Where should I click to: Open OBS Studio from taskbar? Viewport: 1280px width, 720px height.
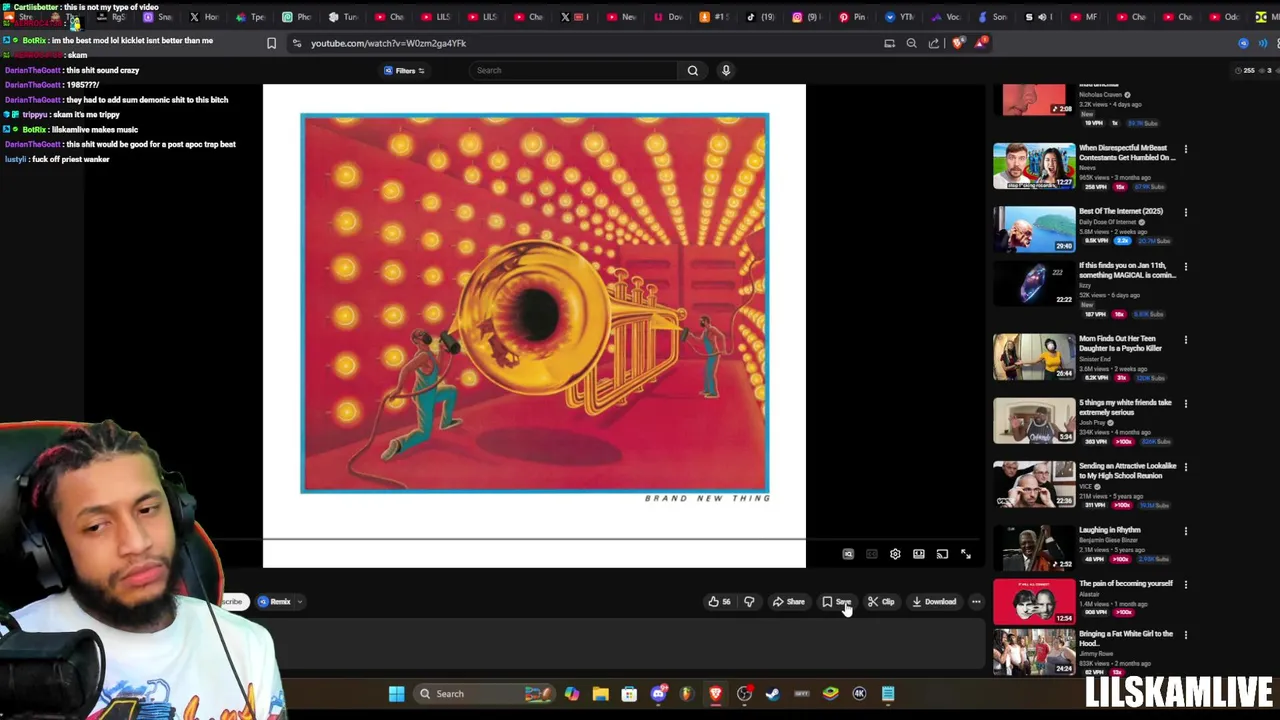pos(744,694)
